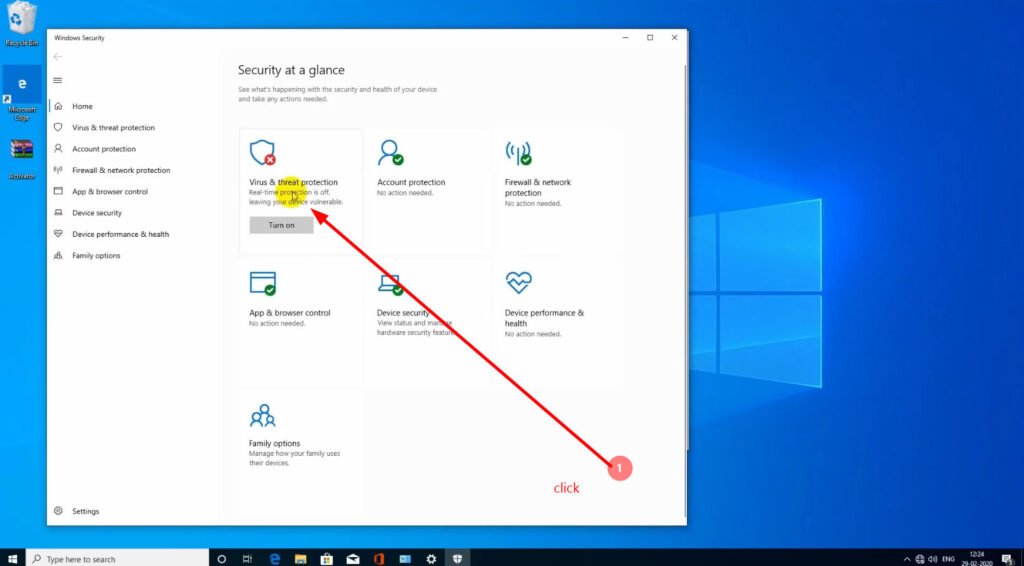Screen dimensions: 1024x566
Task: Select Account protection in sidebar
Action: tap(104, 149)
